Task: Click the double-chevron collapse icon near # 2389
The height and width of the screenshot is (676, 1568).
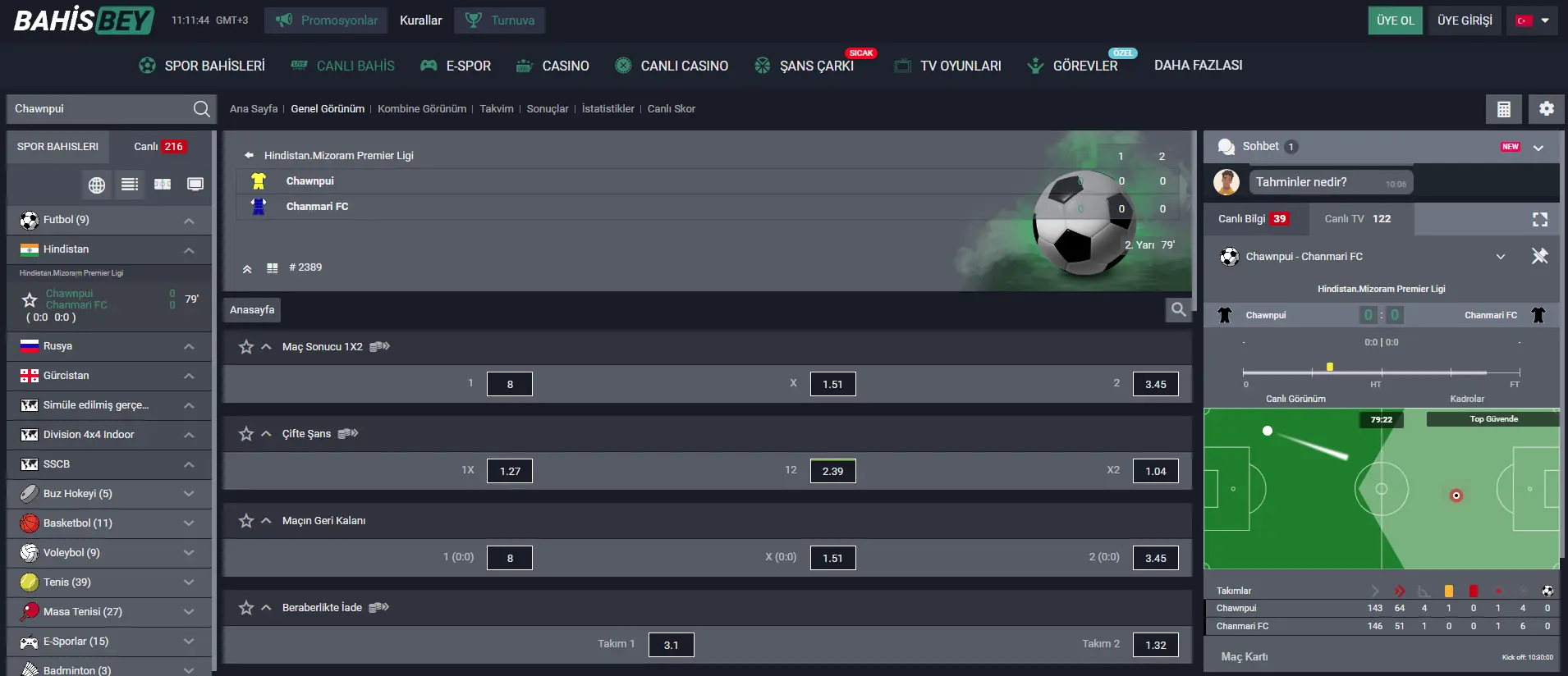Action: (x=247, y=268)
